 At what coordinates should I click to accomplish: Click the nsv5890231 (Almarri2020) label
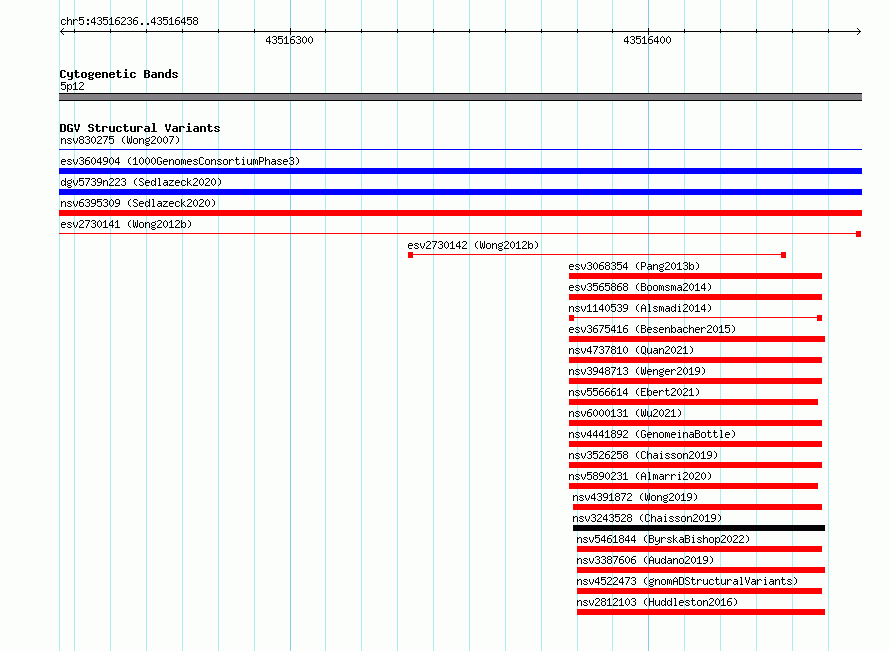[x=640, y=476]
